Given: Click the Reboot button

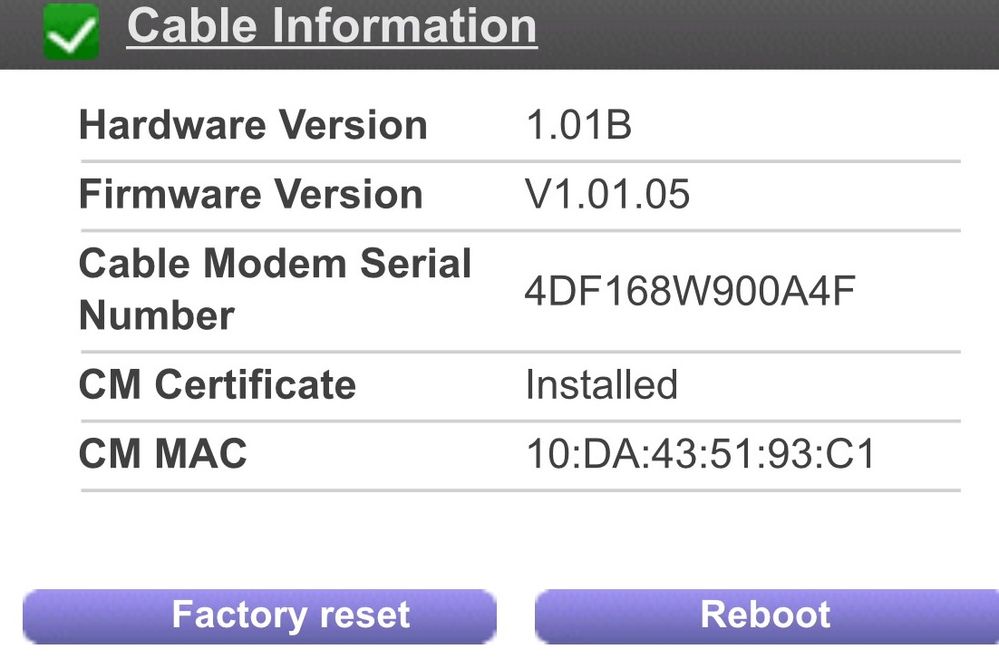Looking at the screenshot, I should coord(766,616).
